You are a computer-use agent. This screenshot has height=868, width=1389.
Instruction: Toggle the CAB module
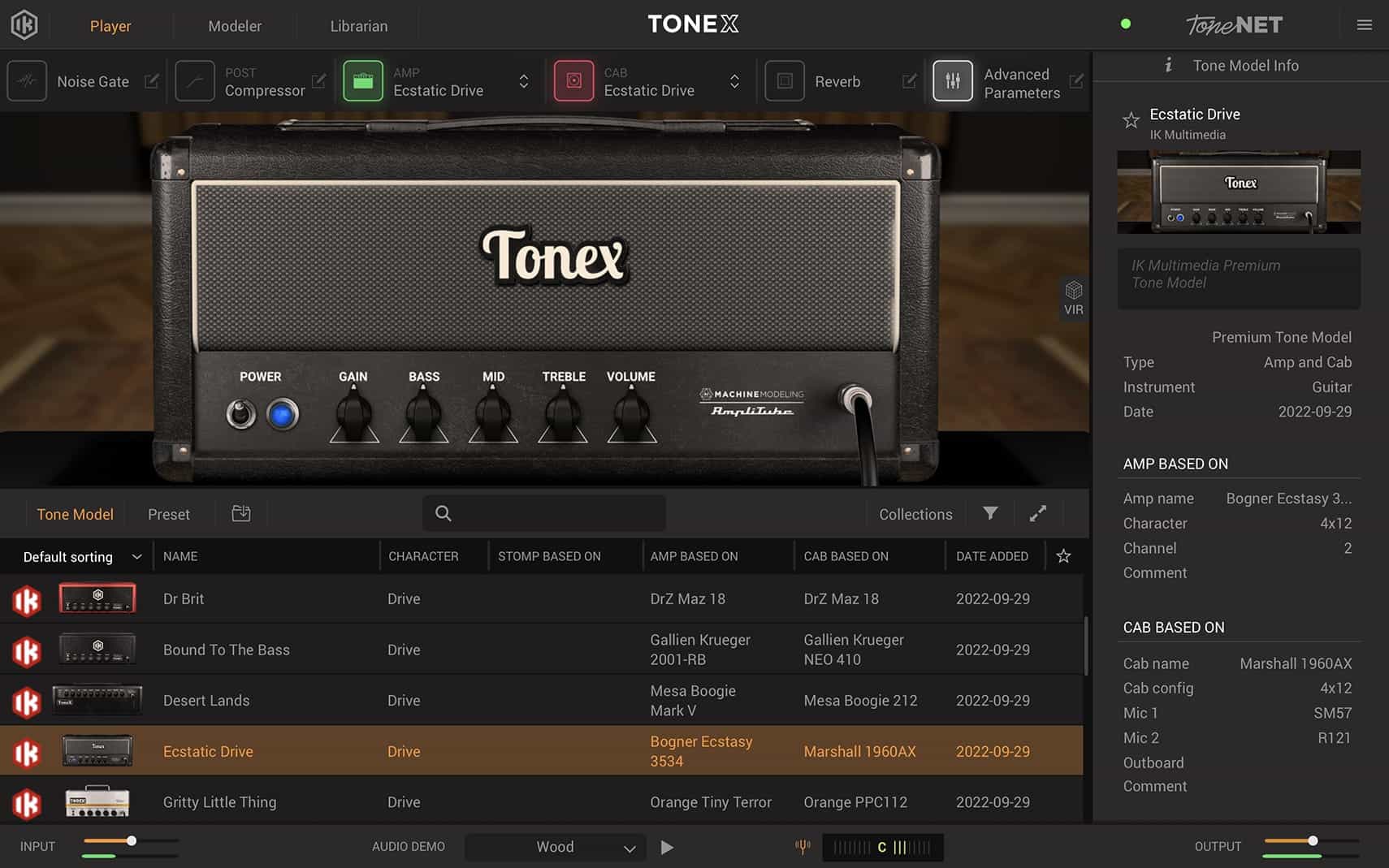[x=573, y=81]
